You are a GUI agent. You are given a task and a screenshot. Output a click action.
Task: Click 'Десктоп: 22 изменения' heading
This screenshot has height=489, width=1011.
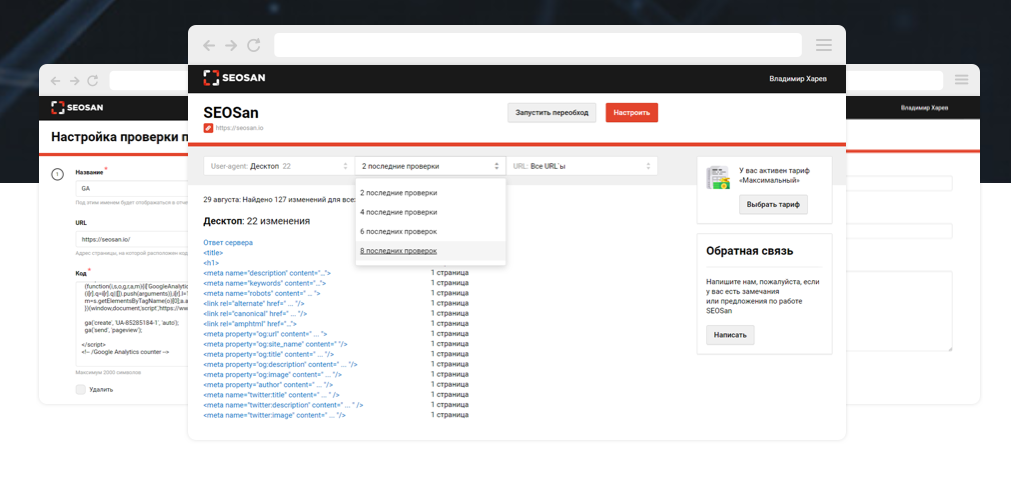[x=257, y=221]
